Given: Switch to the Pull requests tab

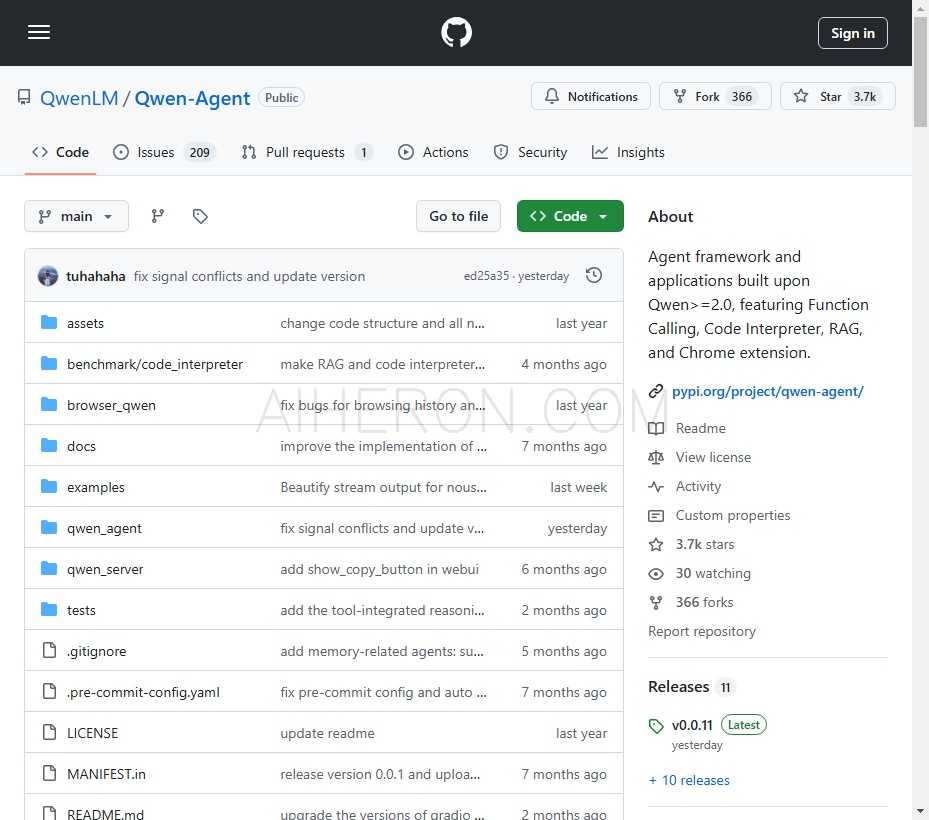Looking at the screenshot, I should point(306,153).
